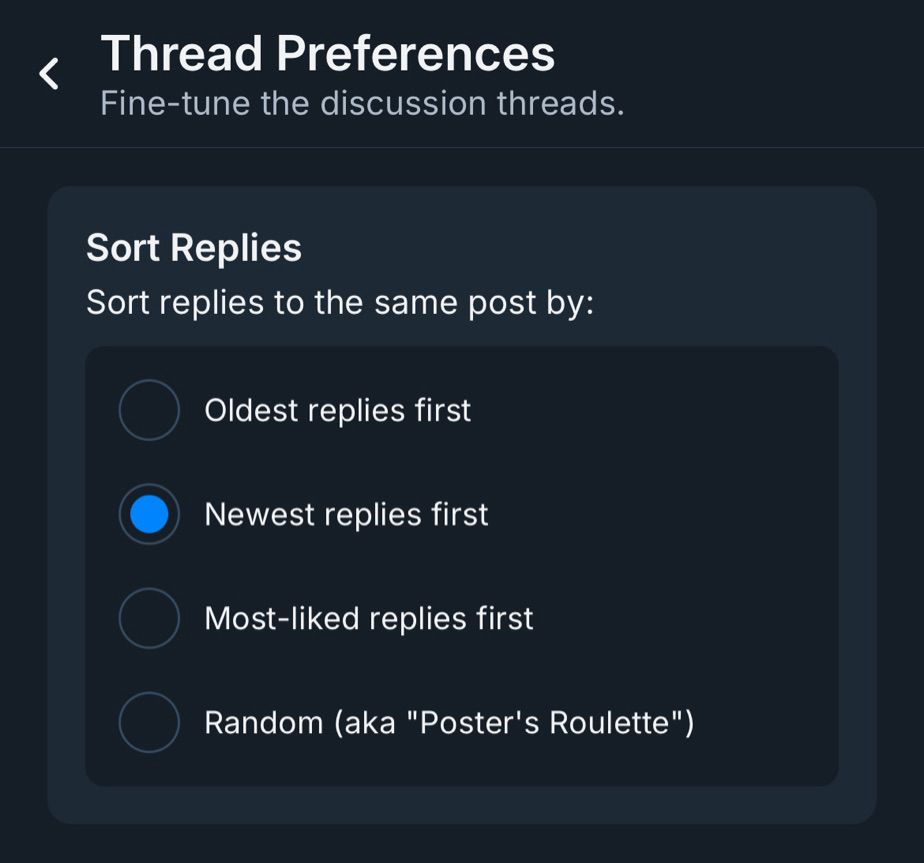Click the "Oldest replies first" label text
This screenshot has width=924, height=863.
coord(337,410)
